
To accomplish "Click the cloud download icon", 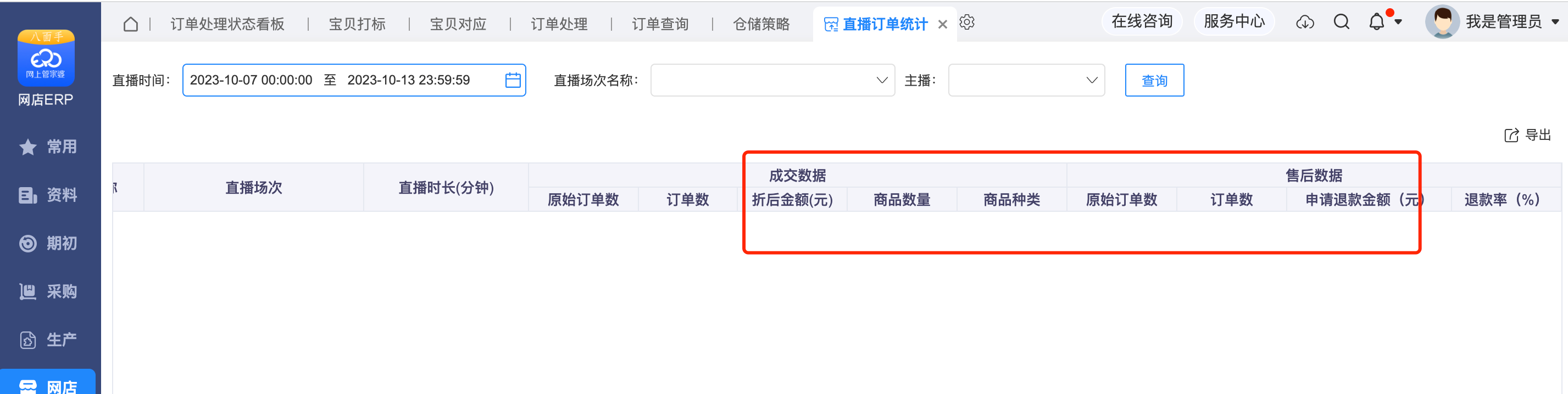I will 1304,22.
